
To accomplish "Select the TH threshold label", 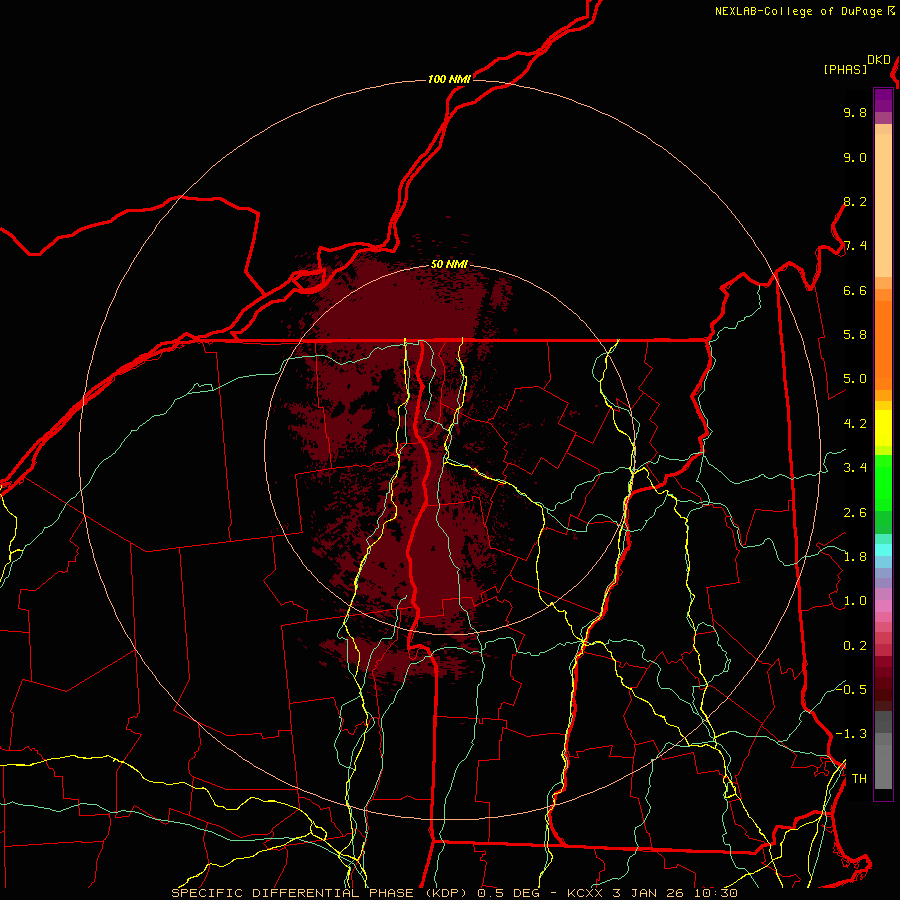I will [x=859, y=779].
